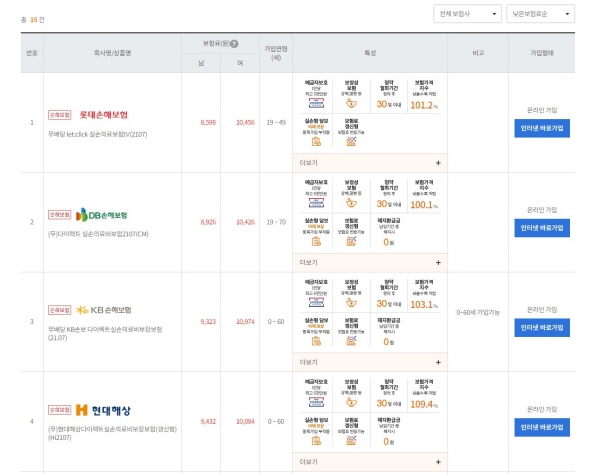Click the 손해보험 badge beside DB손해보험 logo
Viewport: 600px width, 474px height.
click(59, 215)
